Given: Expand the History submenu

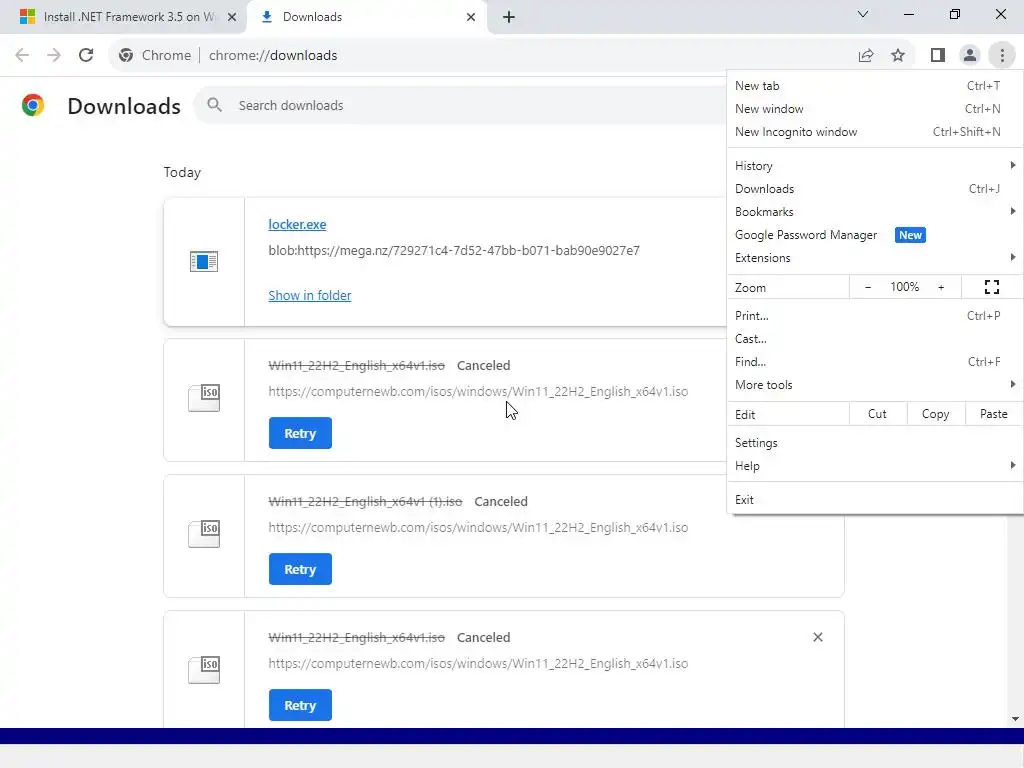Looking at the screenshot, I should (874, 165).
